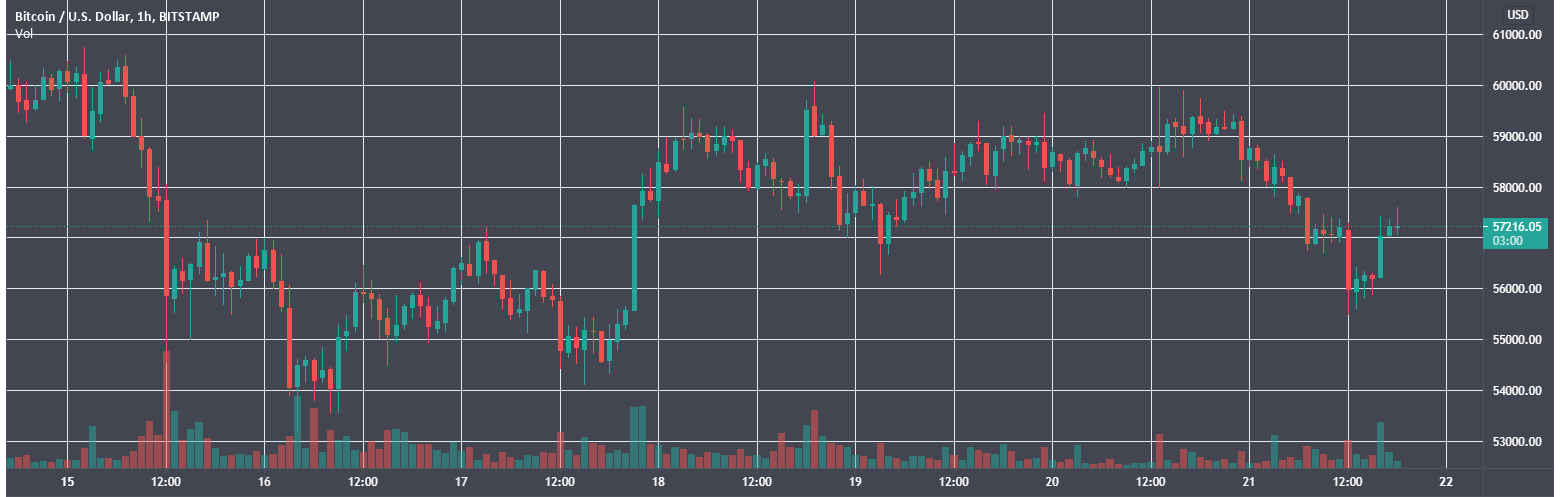Click the 58000.00 price axis label
Image resolution: width=1560 pixels, height=497 pixels.
(x=1515, y=188)
